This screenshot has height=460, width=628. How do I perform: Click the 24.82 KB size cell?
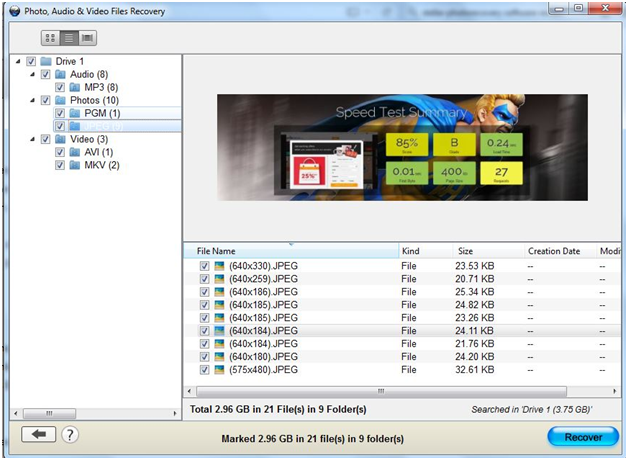[x=474, y=305]
